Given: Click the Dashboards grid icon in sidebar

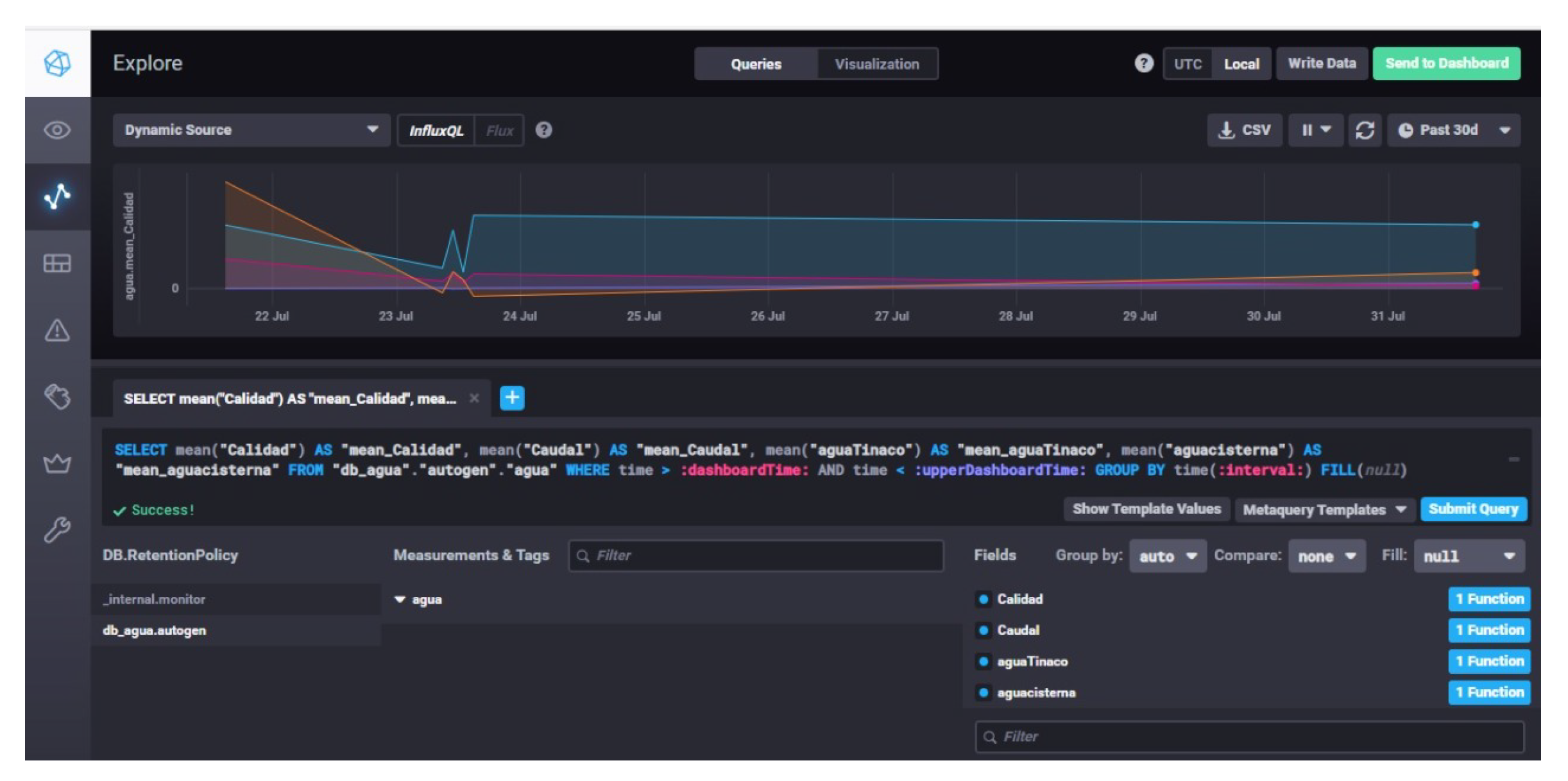Looking at the screenshot, I should (57, 263).
